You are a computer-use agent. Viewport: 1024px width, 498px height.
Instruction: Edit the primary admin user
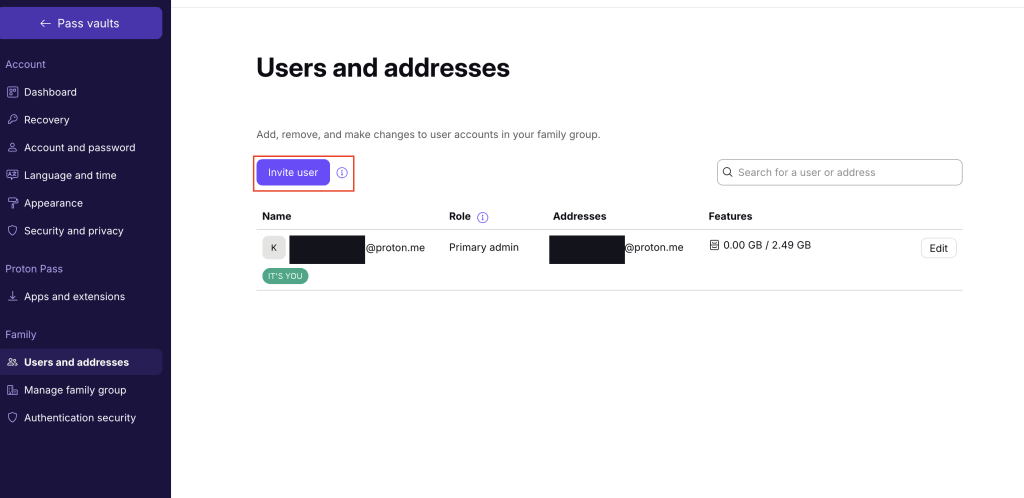pos(938,248)
